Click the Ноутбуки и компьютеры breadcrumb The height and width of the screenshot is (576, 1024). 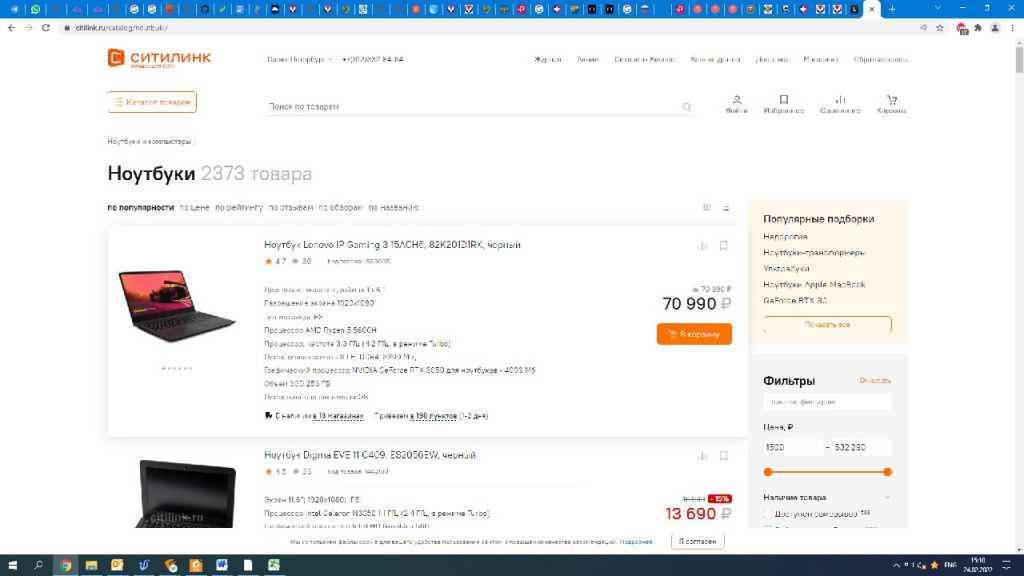point(150,142)
